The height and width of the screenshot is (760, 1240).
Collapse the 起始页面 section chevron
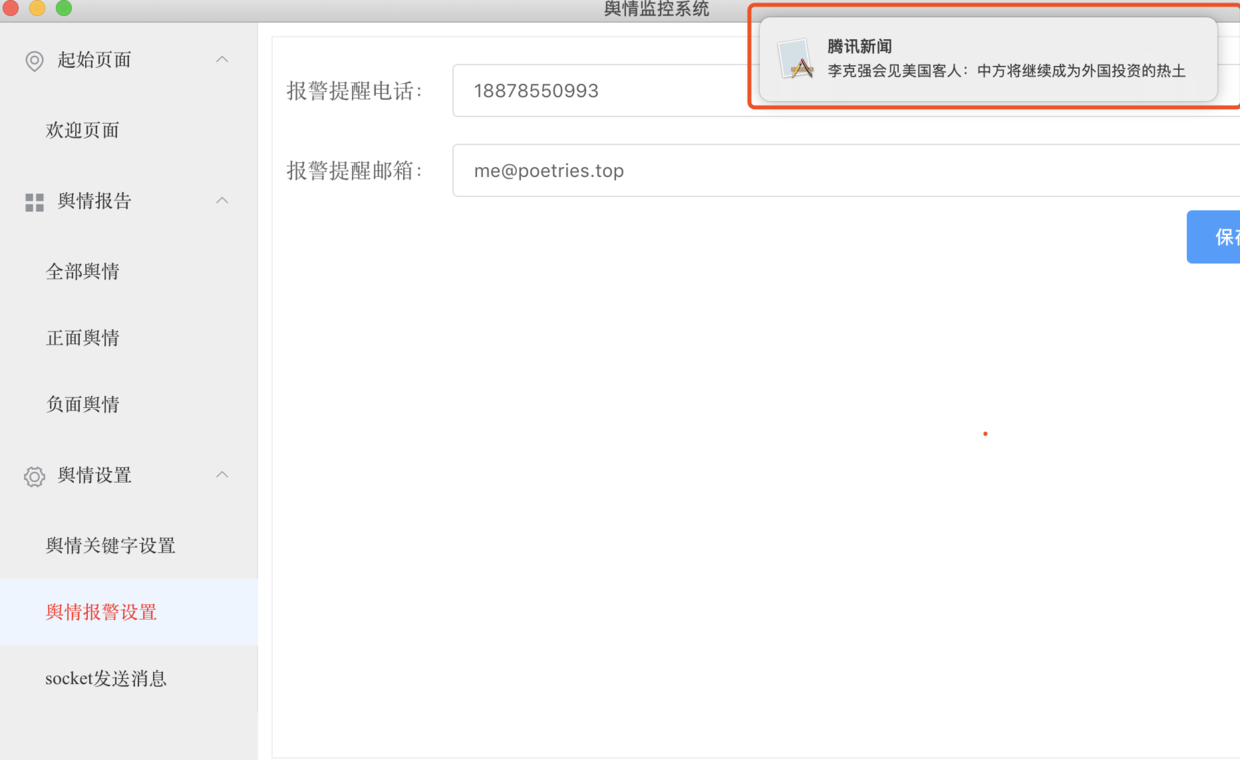(222, 60)
